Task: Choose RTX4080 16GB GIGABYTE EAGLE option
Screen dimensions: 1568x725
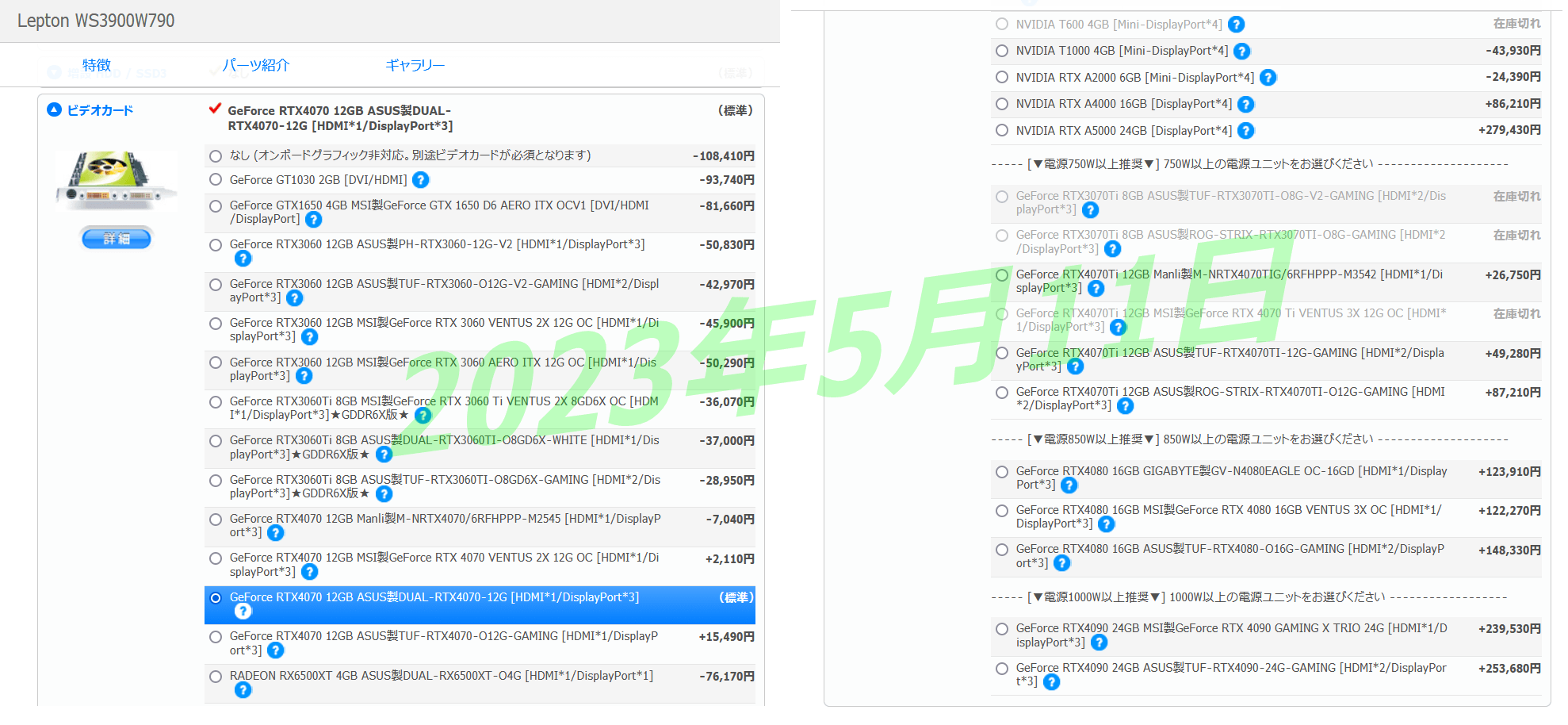Action: pos(1002,472)
